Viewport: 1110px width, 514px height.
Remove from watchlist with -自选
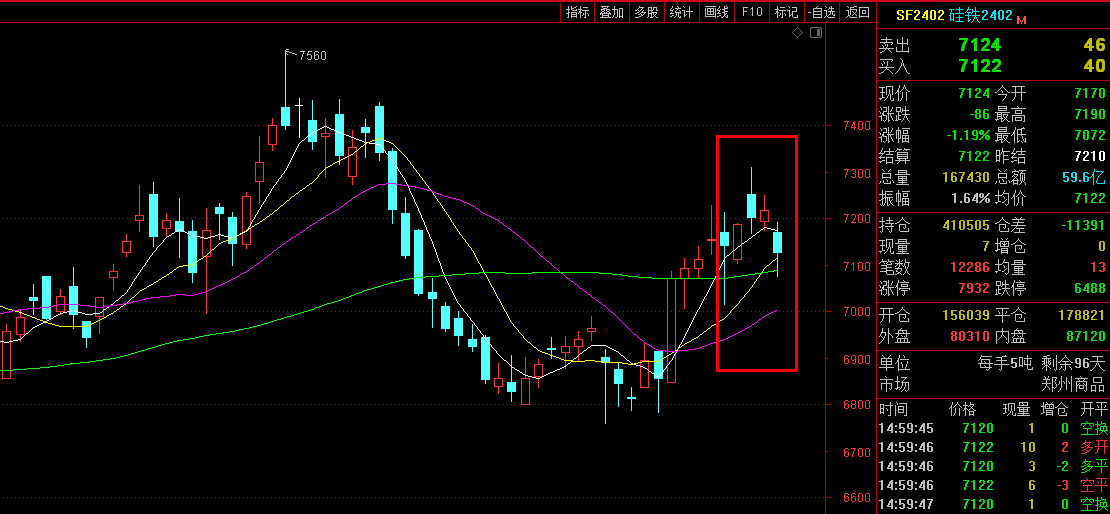pos(821,12)
